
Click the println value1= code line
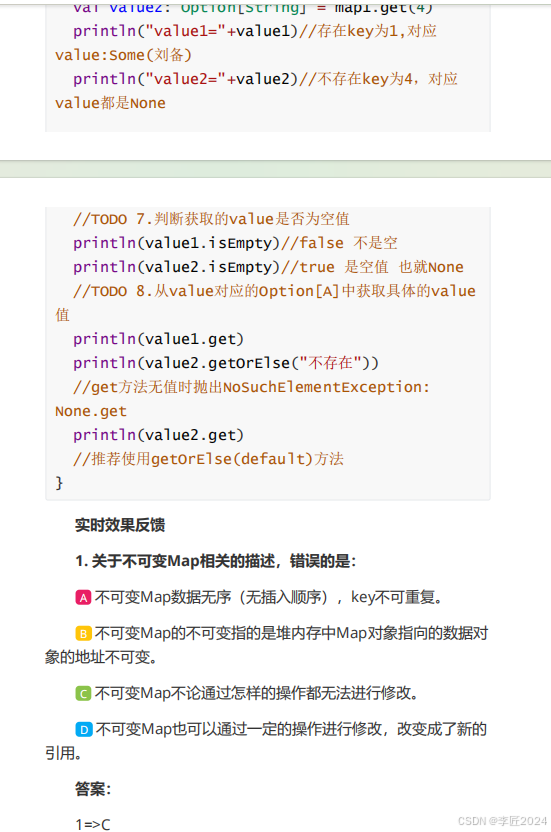tap(246, 43)
